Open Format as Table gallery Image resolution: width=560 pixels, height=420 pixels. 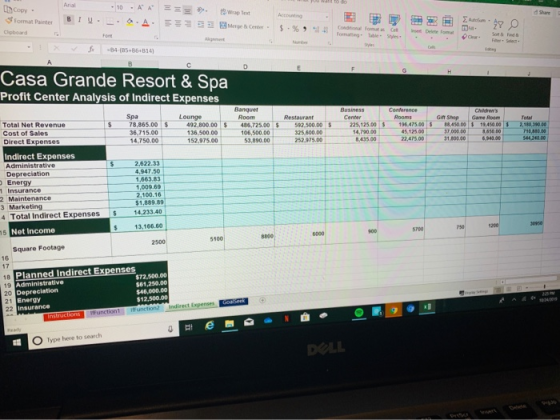[374, 26]
